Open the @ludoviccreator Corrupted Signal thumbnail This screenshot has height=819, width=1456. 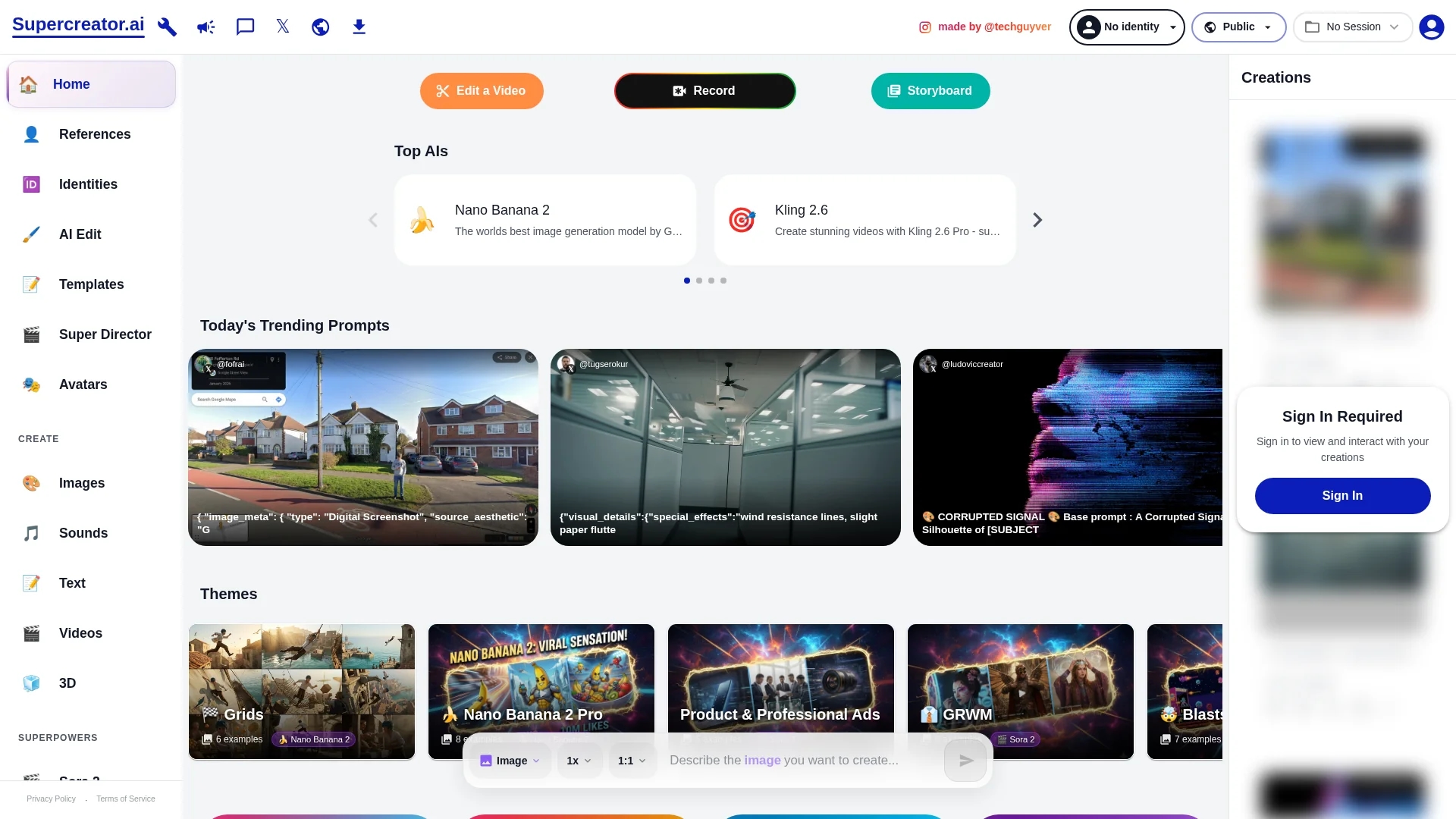point(1068,447)
